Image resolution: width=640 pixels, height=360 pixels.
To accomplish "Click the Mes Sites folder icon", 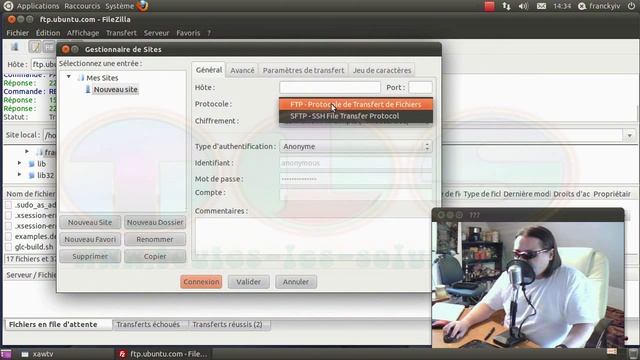I will [x=81, y=78].
